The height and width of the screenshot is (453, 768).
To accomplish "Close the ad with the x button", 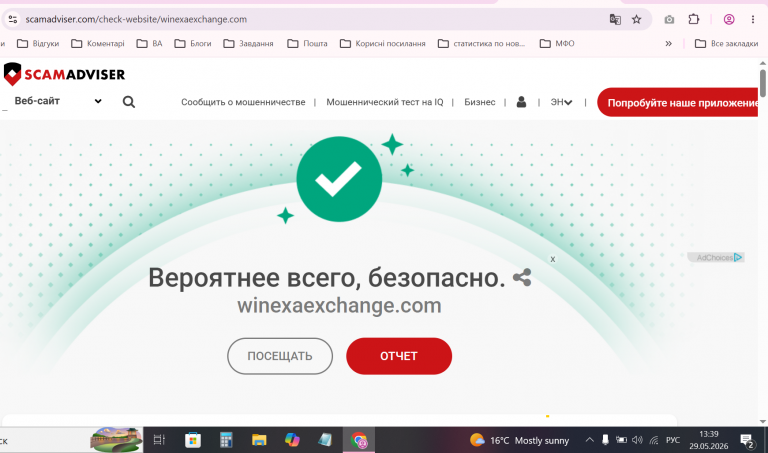I will tap(552, 259).
